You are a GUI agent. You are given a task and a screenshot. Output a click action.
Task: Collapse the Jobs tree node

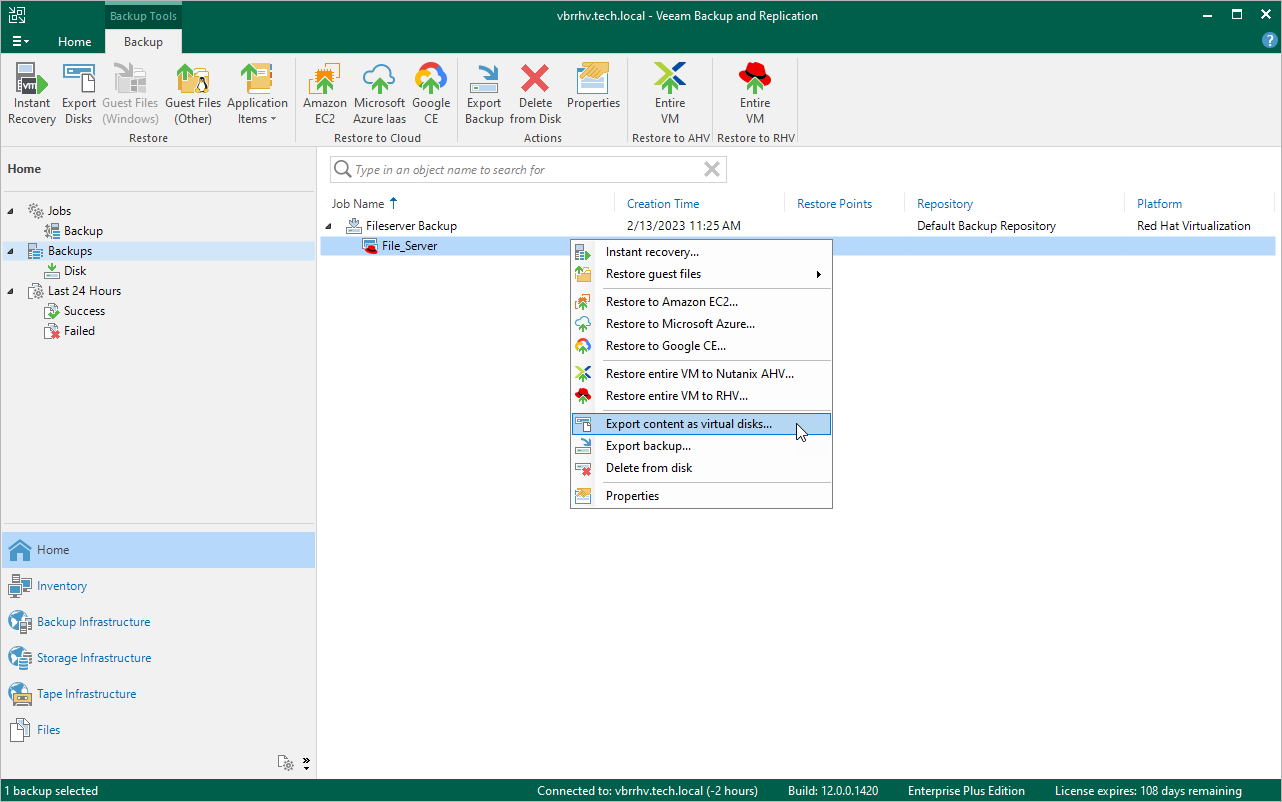pos(11,211)
